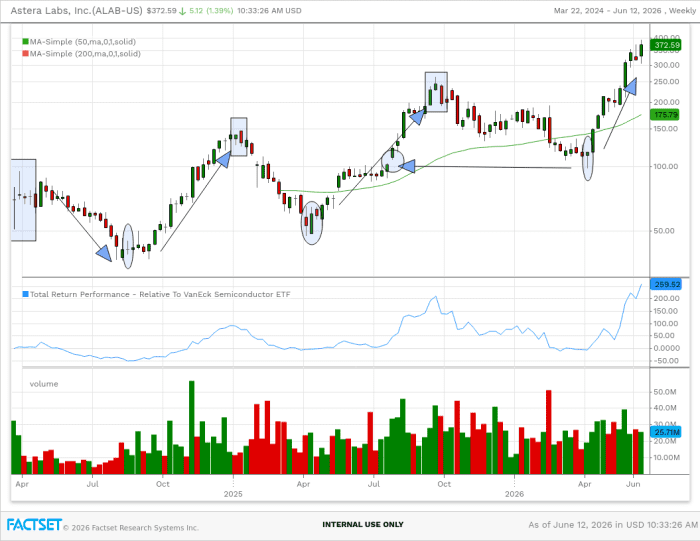The width and height of the screenshot is (700, 541).
Task: Click the blue 25.71M volume tag
Action: pos(666,432)
